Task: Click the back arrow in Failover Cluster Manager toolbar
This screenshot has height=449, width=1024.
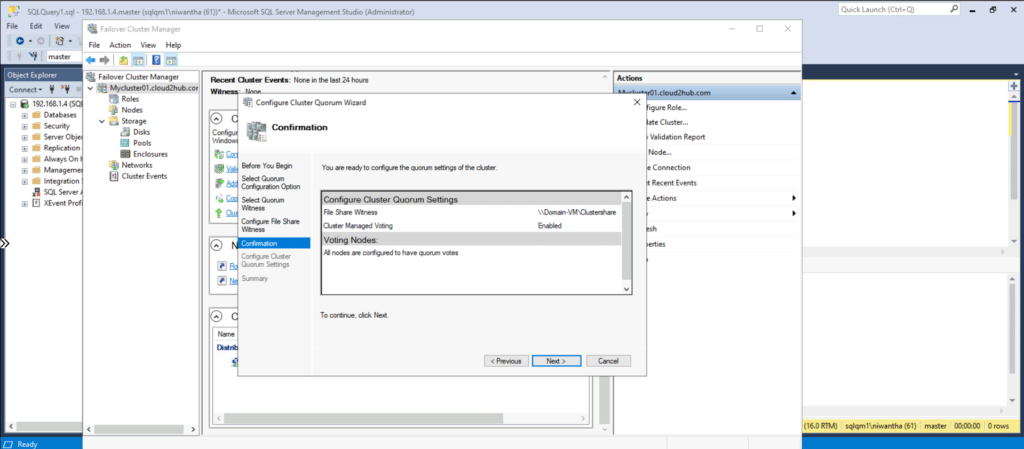Action: click(x=91, y=60)
